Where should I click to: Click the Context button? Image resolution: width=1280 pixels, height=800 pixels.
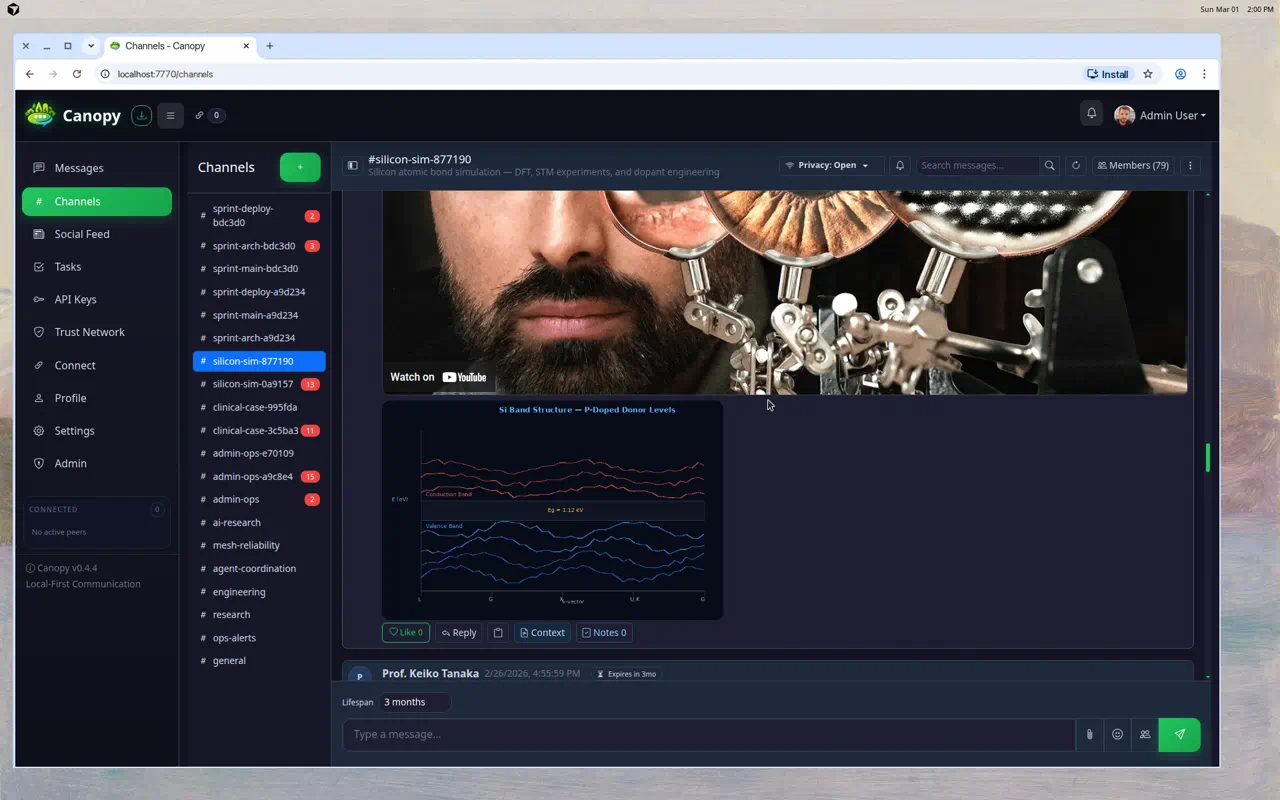(x=542, y=632)
